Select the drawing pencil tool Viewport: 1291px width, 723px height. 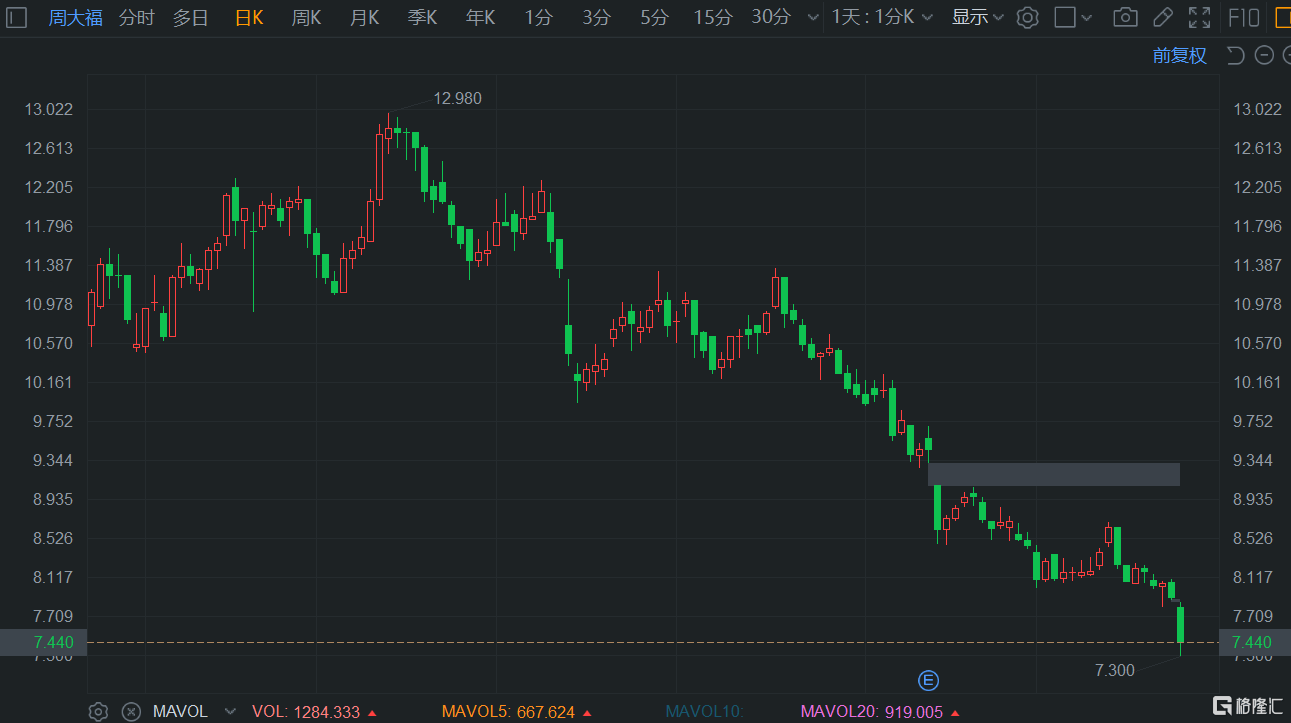[1162, 17]
